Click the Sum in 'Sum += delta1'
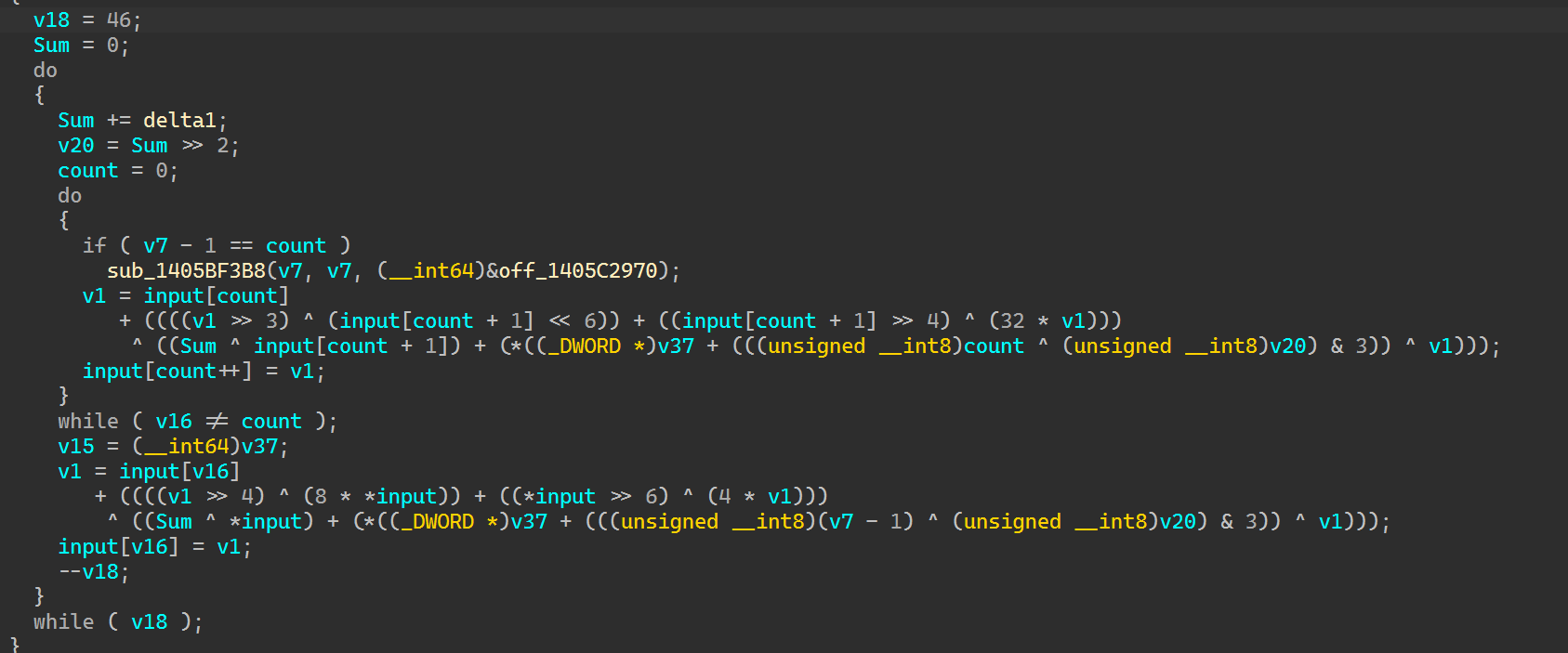Viewport: 1568px width, 653px height. (75, 120)
